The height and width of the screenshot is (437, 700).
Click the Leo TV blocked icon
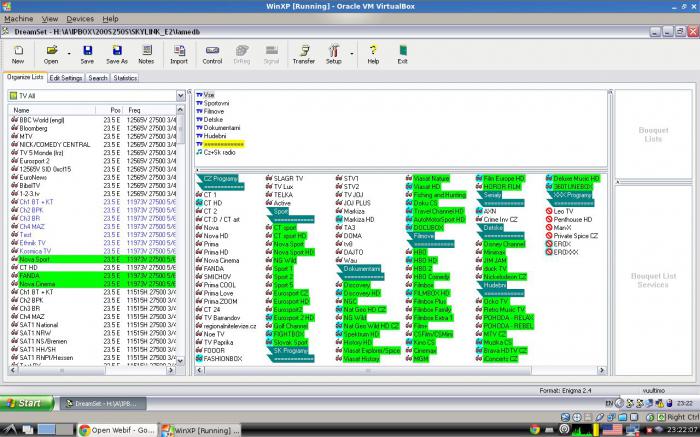(549, 211)
